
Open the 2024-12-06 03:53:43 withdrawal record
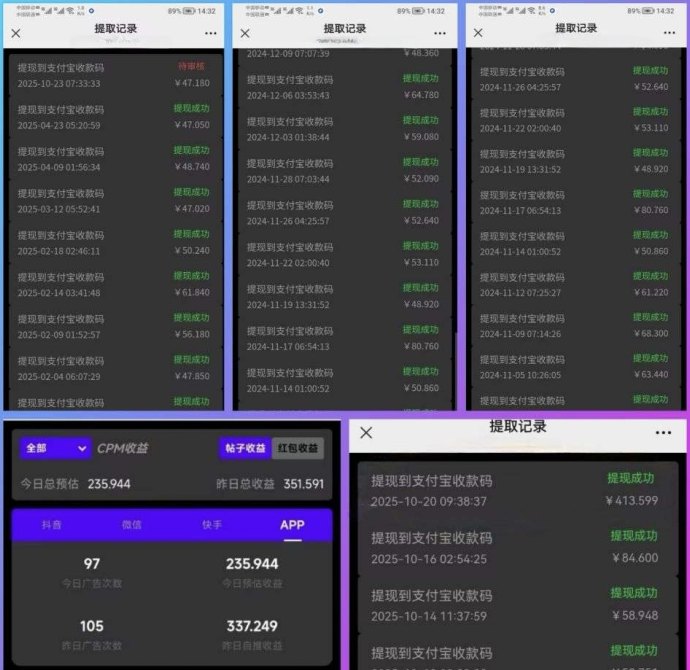344,87
